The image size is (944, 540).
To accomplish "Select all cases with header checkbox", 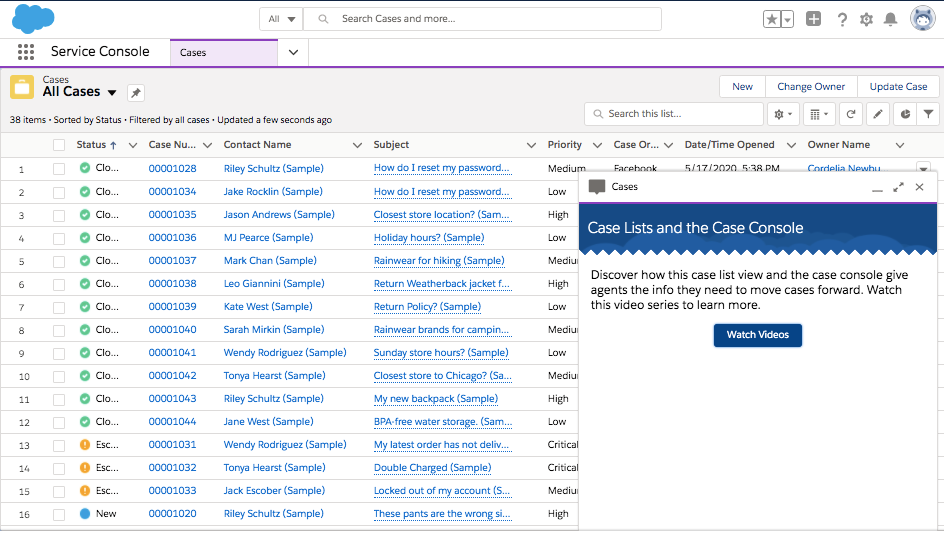I will (58, 145).
